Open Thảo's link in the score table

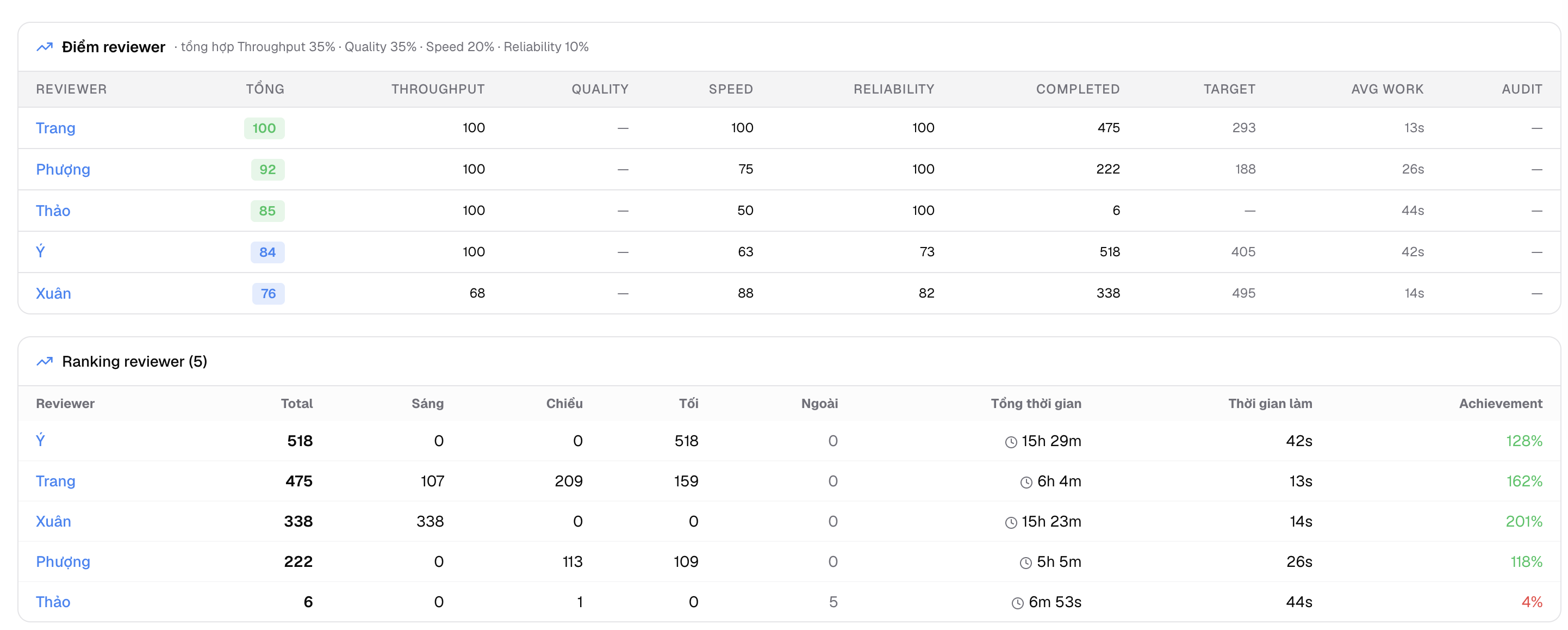click(x=53, y=211)
